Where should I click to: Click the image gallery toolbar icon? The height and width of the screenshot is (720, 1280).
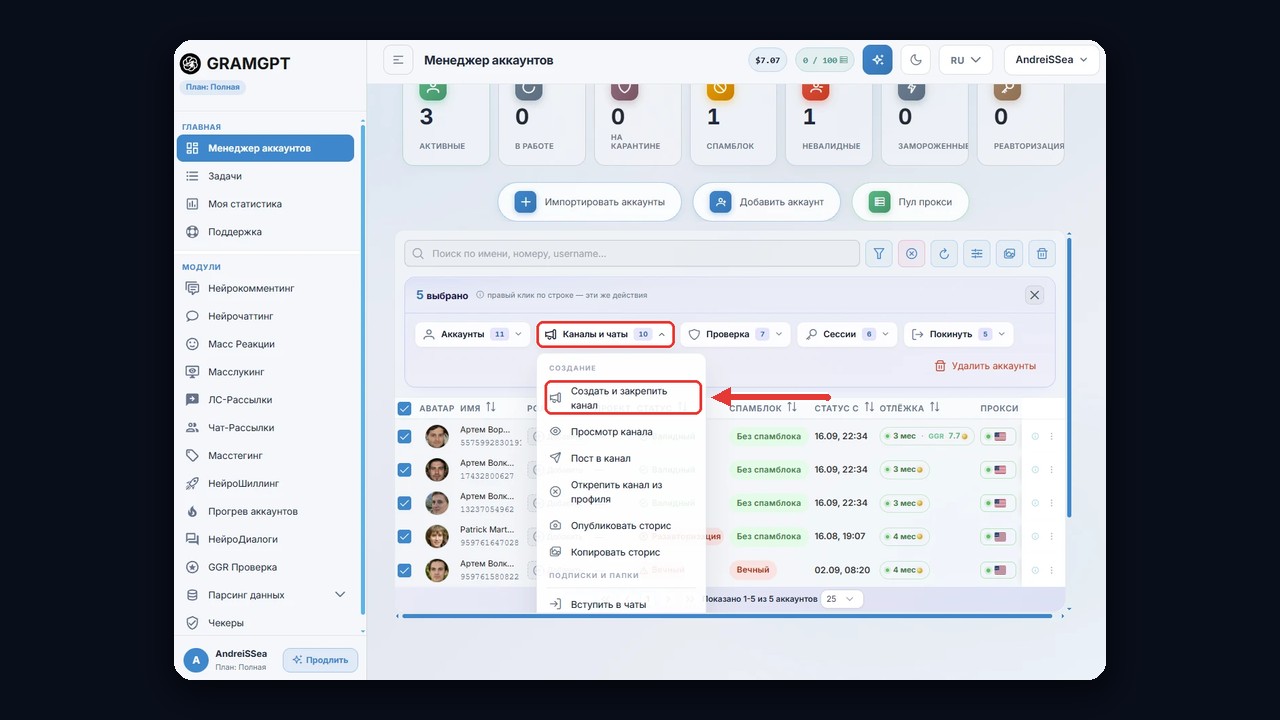1010,254
